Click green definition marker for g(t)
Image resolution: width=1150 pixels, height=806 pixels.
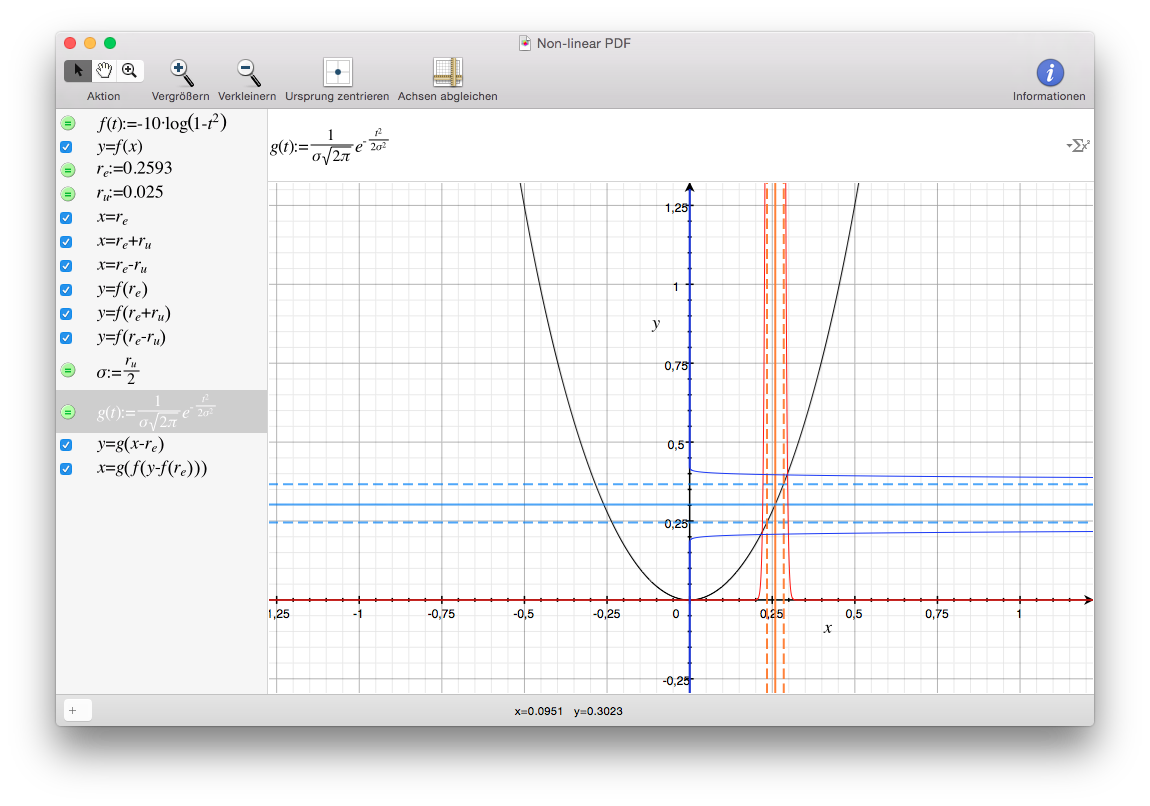(x=67, y=412)
